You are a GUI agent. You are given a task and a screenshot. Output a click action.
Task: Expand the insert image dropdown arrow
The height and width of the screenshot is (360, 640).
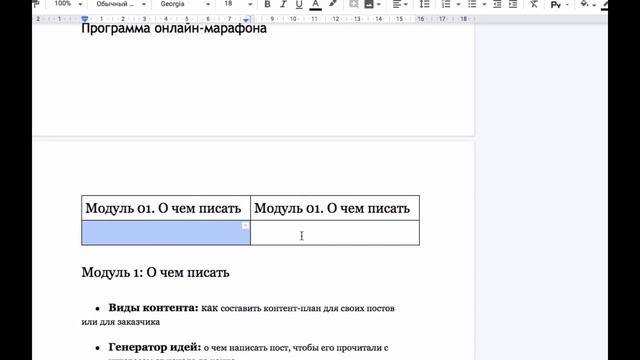[379, 4]
